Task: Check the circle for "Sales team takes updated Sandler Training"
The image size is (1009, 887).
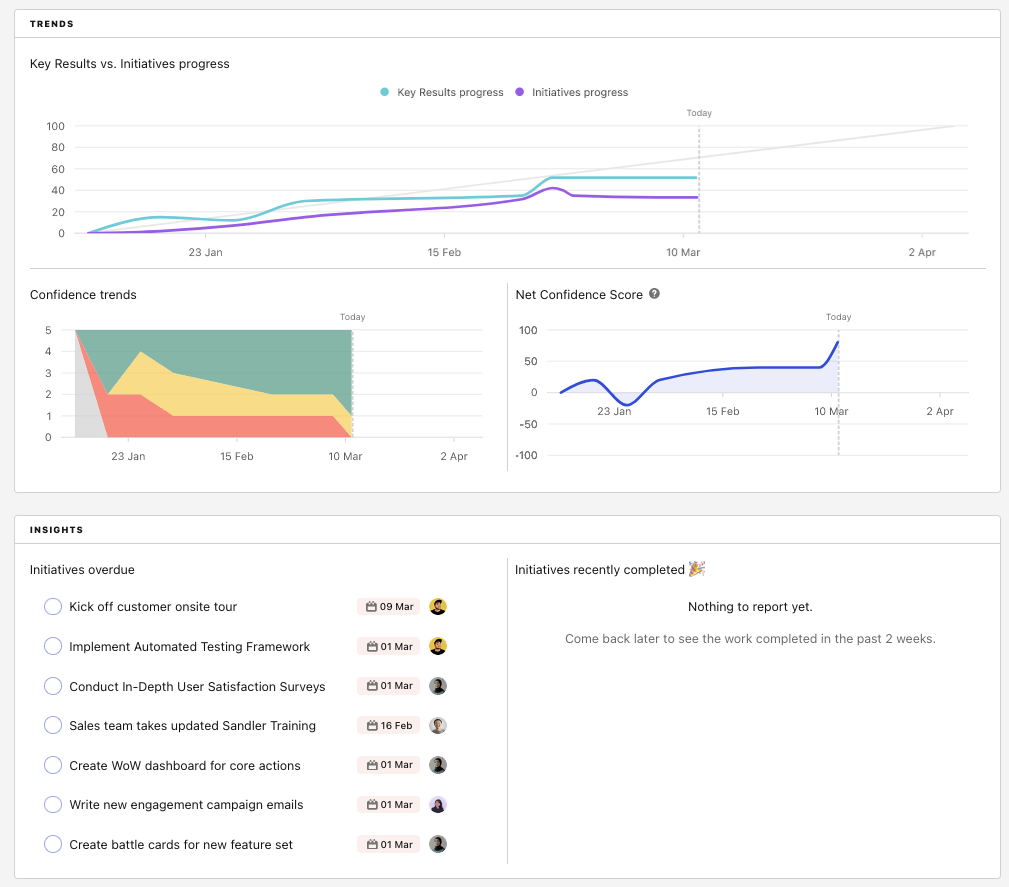Action: pyautogui.click(x=53, y=725)
